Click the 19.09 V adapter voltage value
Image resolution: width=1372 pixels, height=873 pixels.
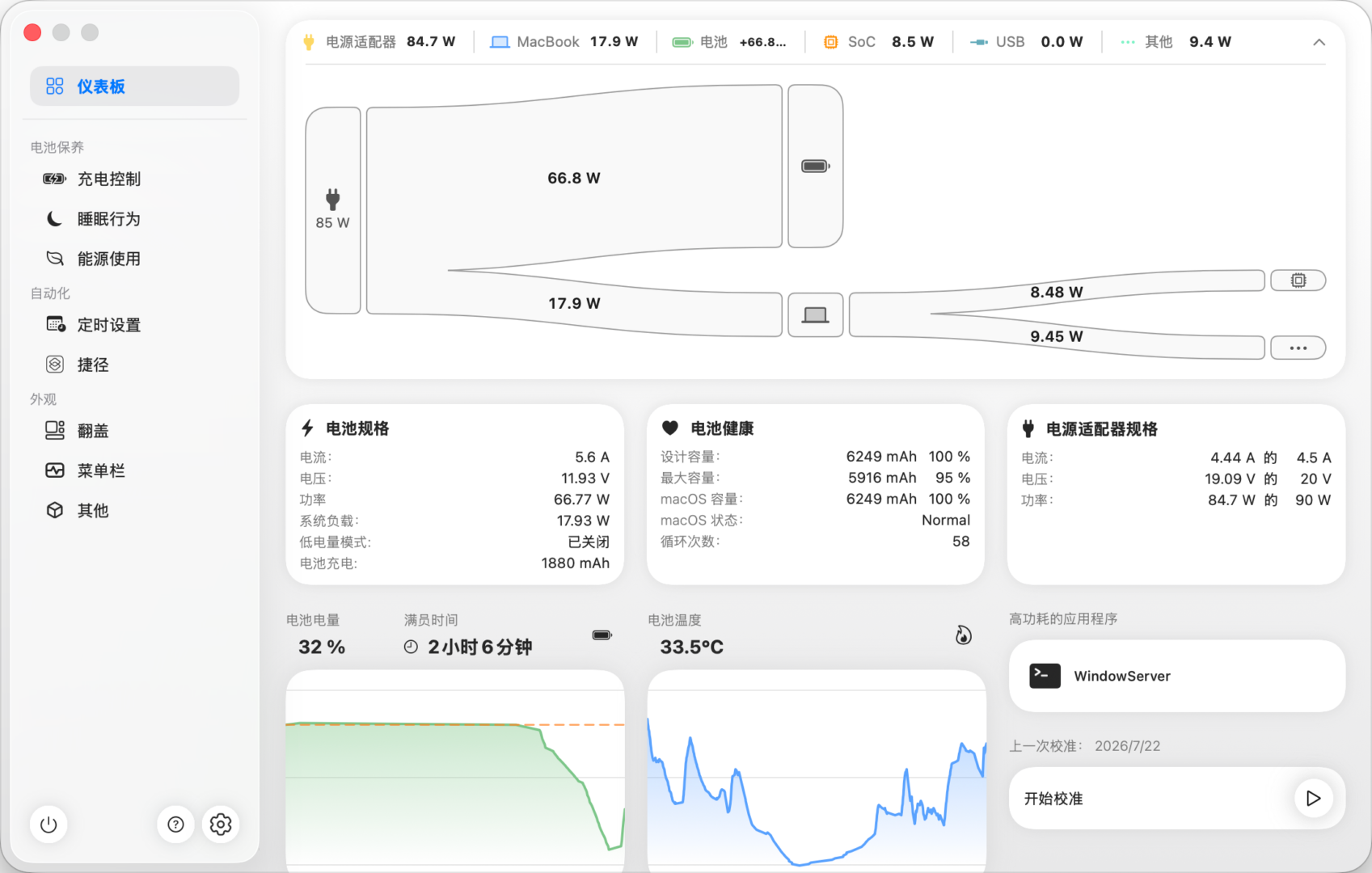tap(1230, 479)
